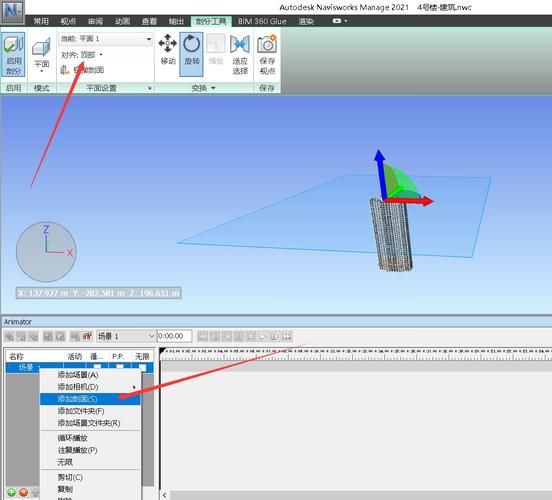This screenshot has width=552, height=500.
Task: Expand the 平面设置 panel launcher arrow
Action: click(150, 88)
